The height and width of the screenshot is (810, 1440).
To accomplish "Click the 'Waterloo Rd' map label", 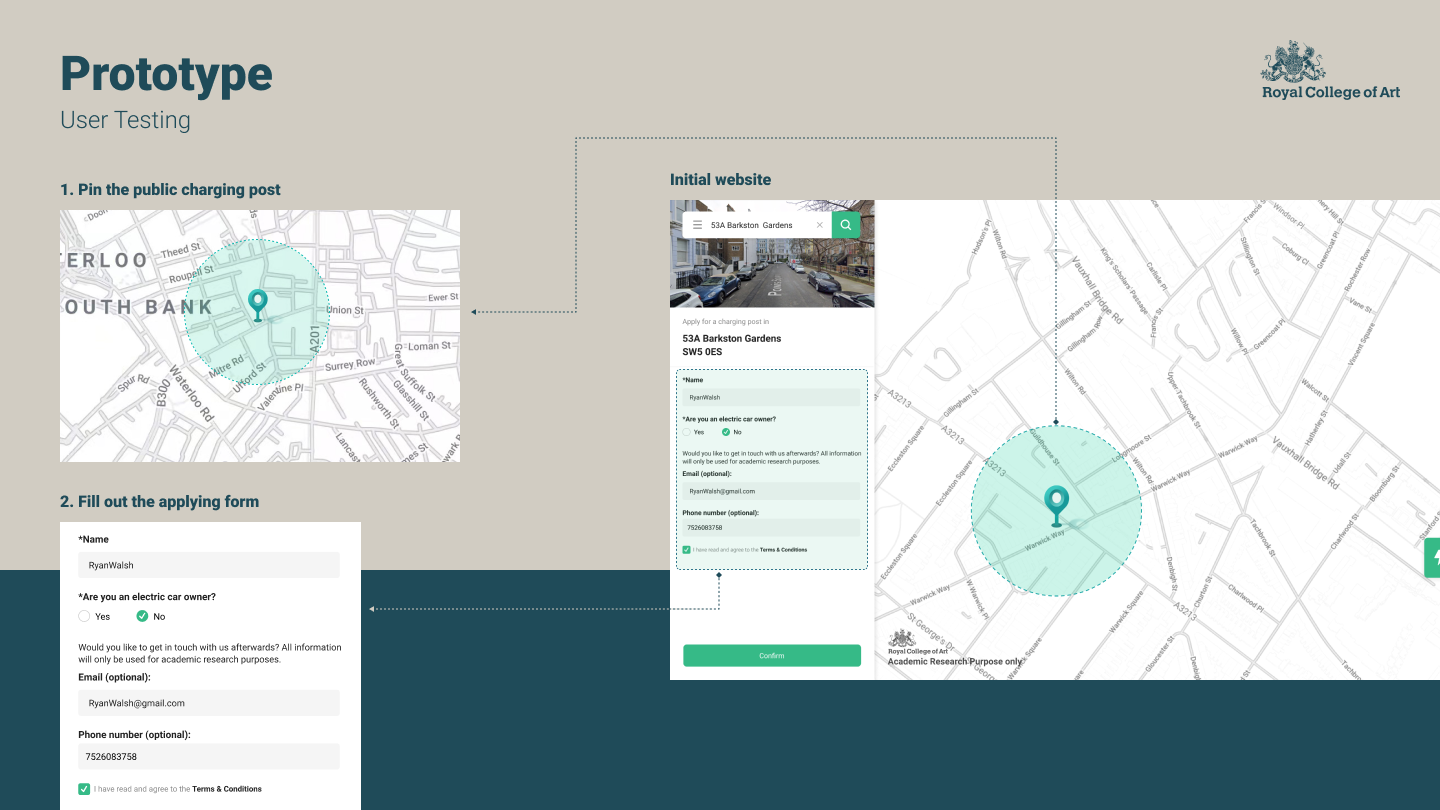I will point(191,393).
